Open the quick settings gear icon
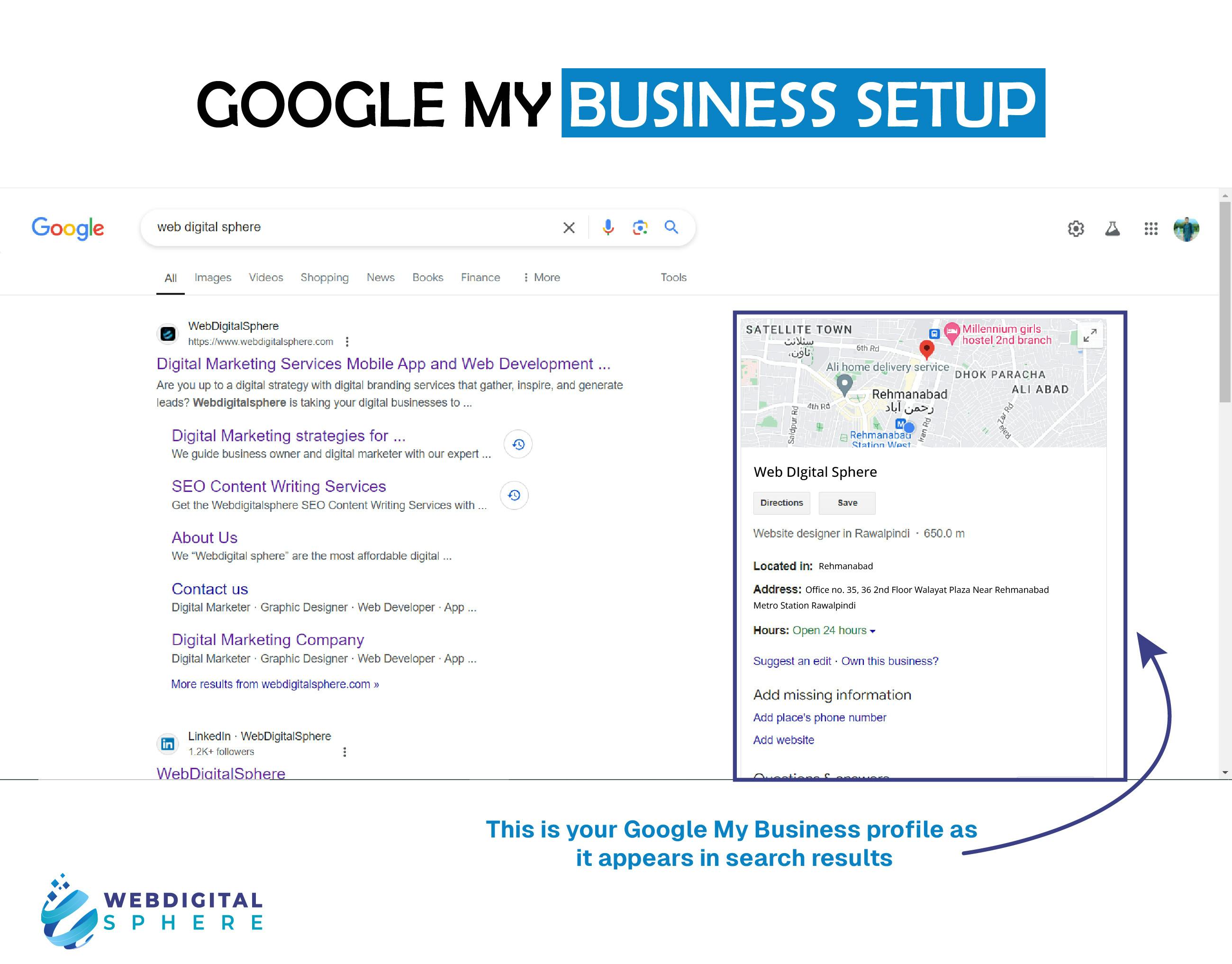The width and height of the screenshot is (1232, 964). pyautogui.click(x=1076, y=228)
